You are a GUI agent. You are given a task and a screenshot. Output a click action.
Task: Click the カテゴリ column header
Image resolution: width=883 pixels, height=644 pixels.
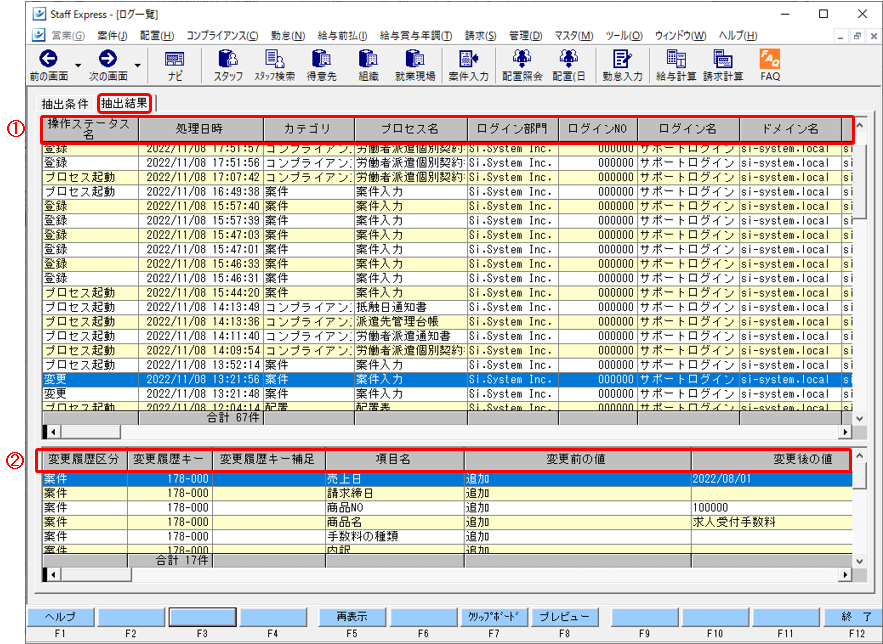(309, 129)
